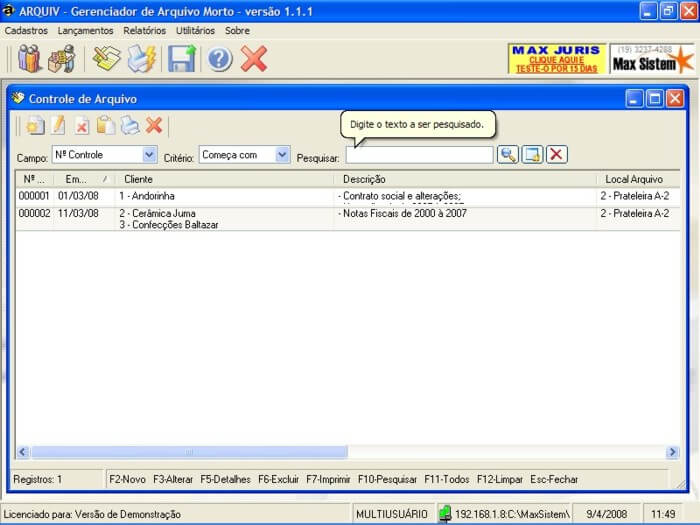The height and width of the screenshot is (525, 700).
Task: Open the Lançamentos menu
Action: [85, 31]
